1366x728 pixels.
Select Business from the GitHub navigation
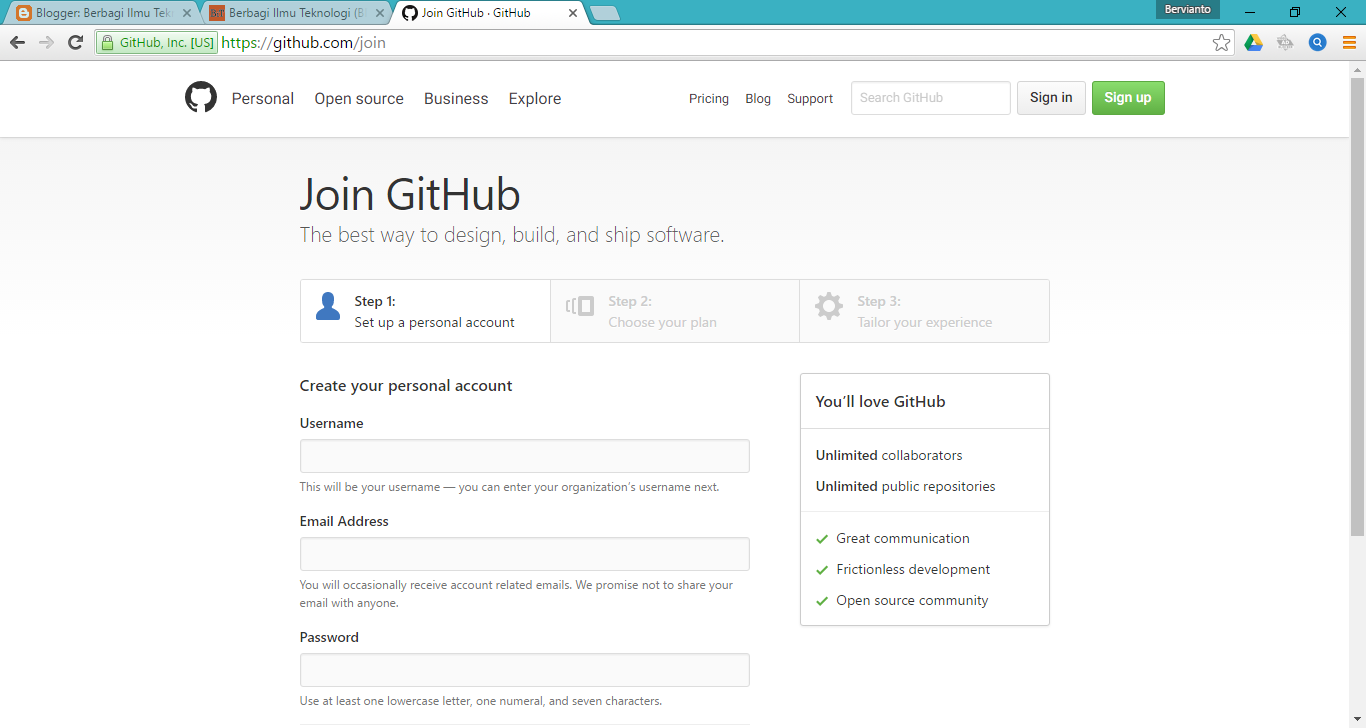(x=456, y=98)
